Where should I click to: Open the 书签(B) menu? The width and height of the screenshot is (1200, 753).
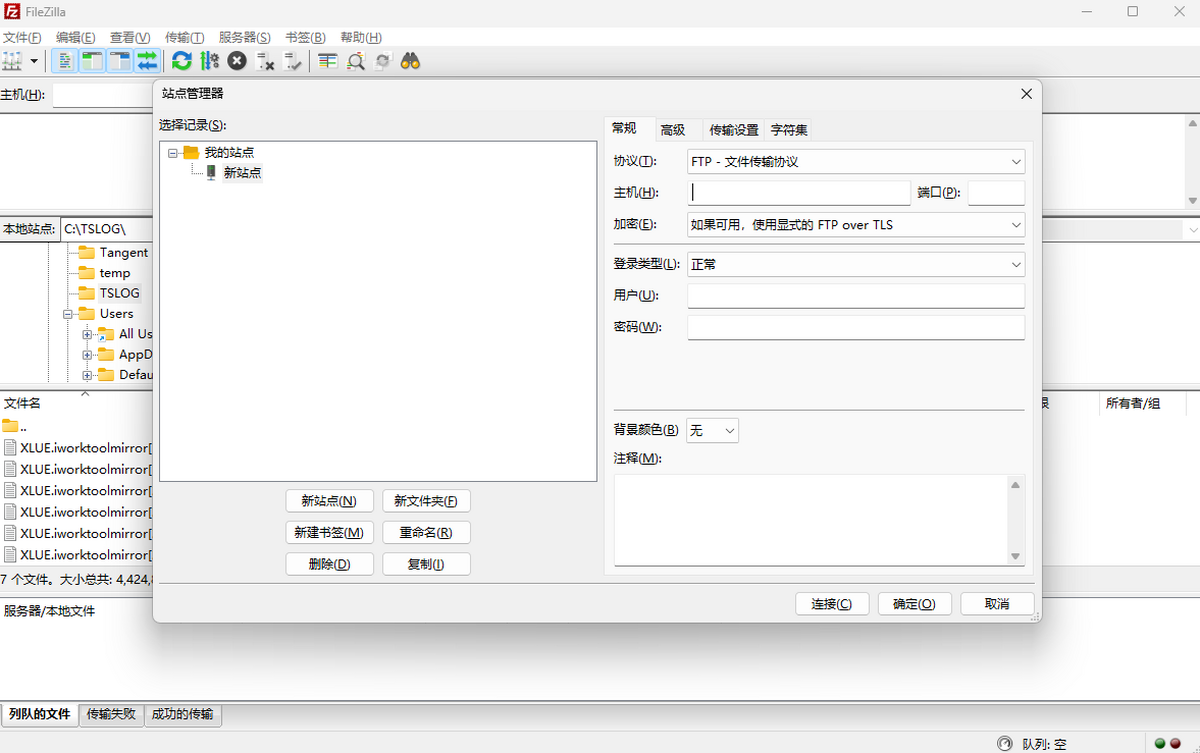tap(306, 37)
